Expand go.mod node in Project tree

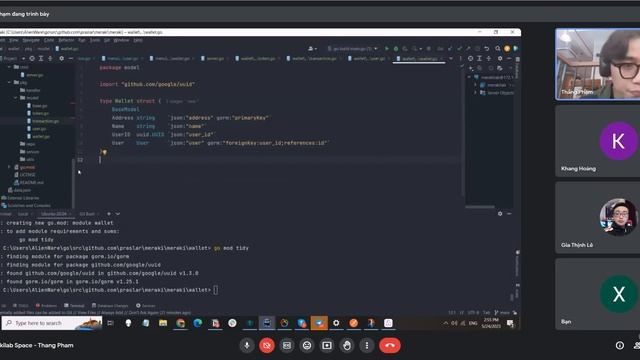click(9, 167)
